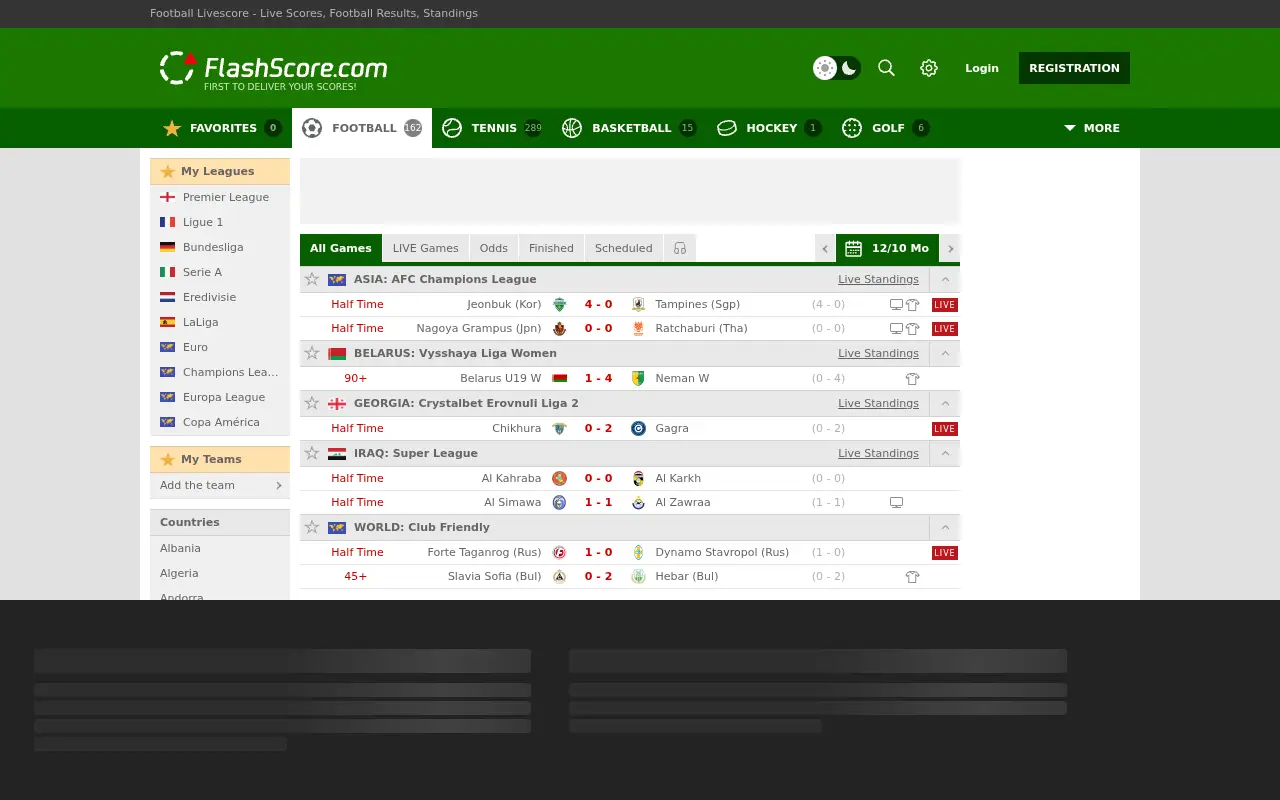
Task: Favorite the AFC Champions League star
Action: pos(312,279)
